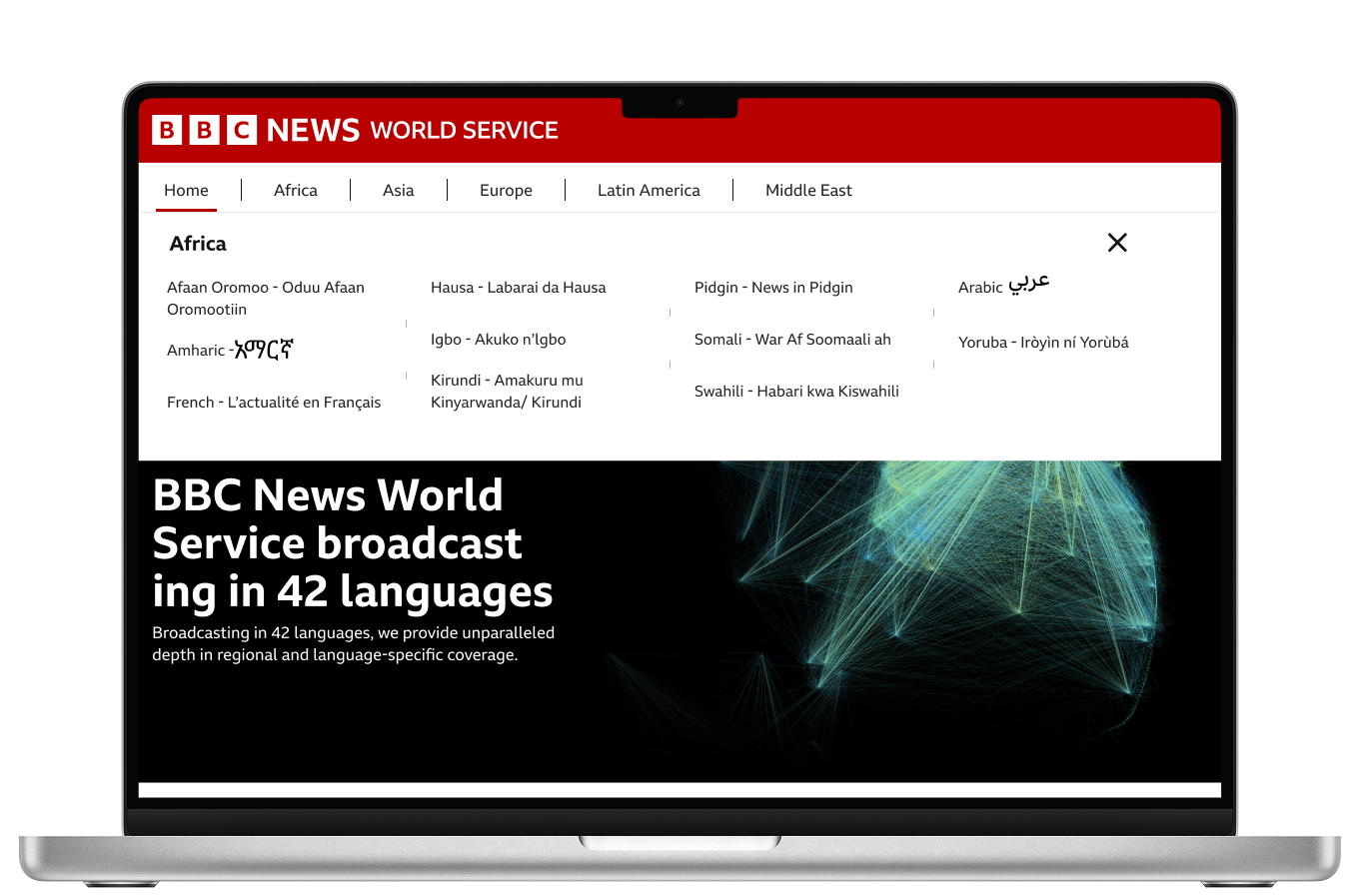Close the Africa languages menu
Image resolution: width=1360 pixels, height=896 pixels.
pos(1117,243)
